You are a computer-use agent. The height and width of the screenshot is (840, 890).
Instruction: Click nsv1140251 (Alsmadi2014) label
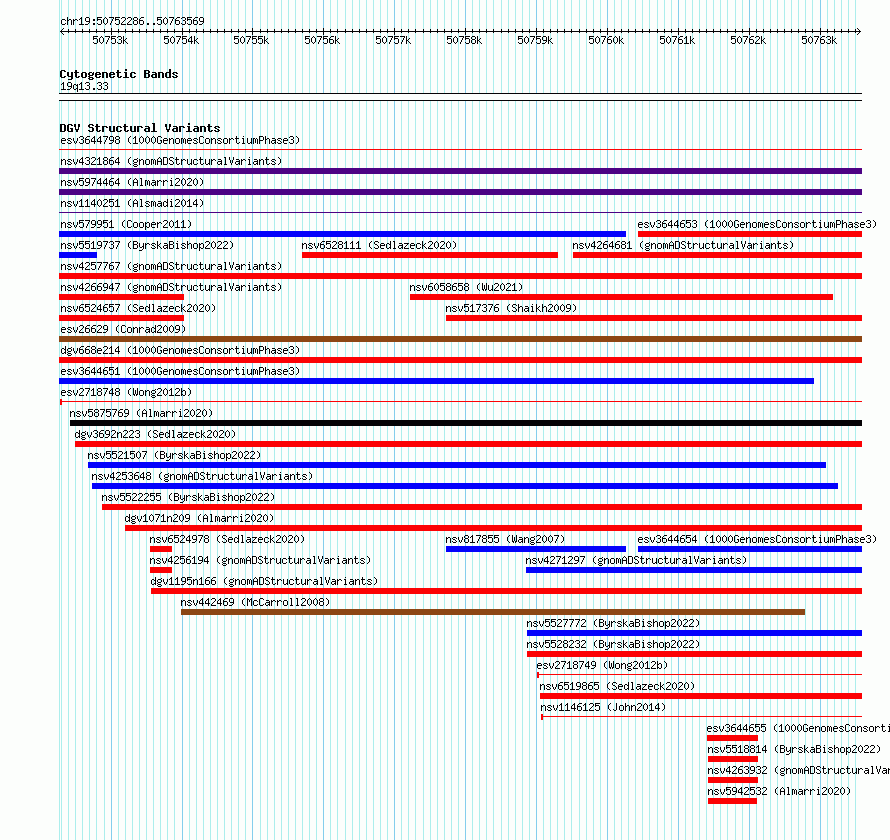click(x=132, y=203)
